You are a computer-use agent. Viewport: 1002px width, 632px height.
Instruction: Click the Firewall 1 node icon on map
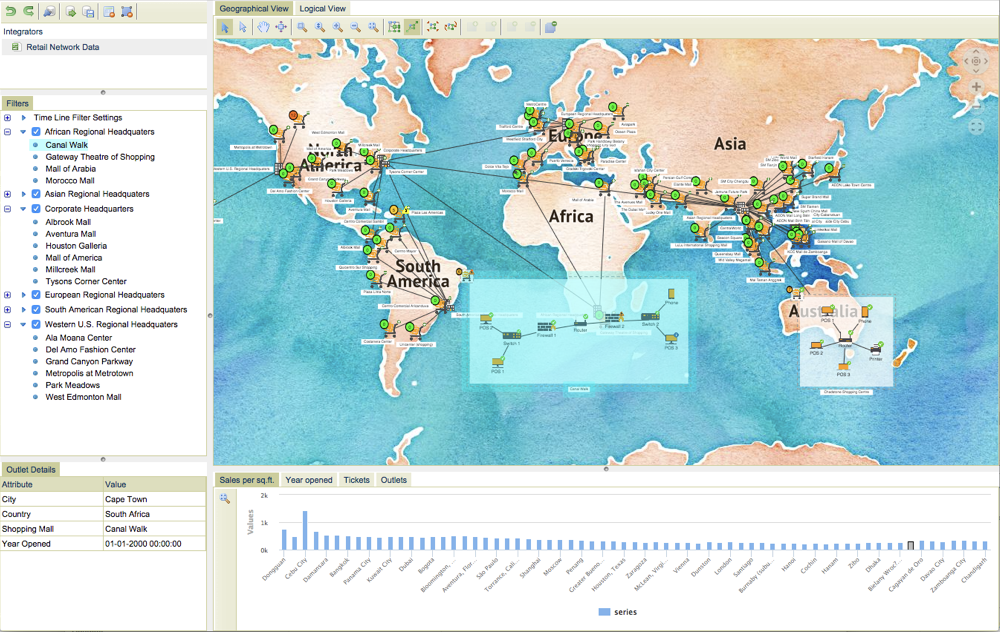click(546, 328)
